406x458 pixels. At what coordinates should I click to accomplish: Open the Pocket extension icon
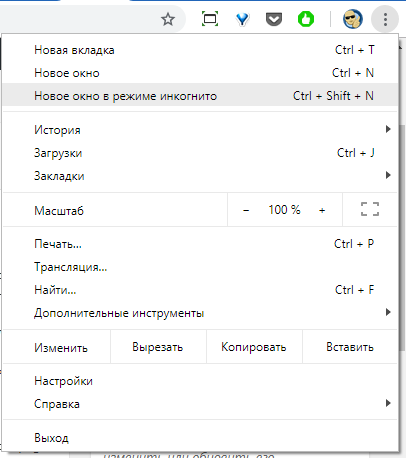274,19
